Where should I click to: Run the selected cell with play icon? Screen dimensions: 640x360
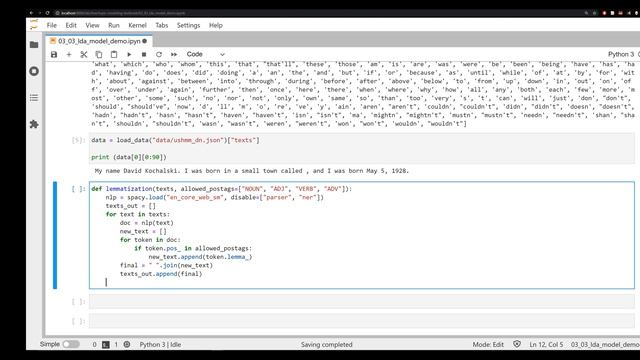tap(129, 54)
